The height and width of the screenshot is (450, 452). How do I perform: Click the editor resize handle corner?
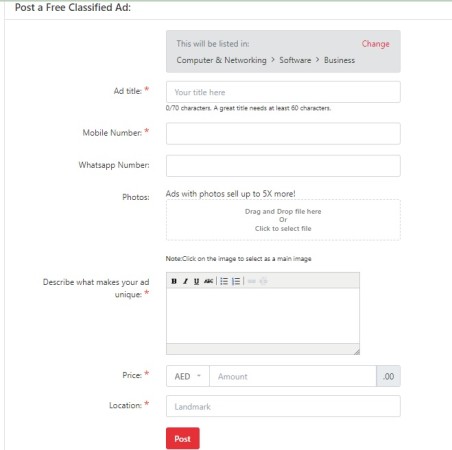coord(356,351)
